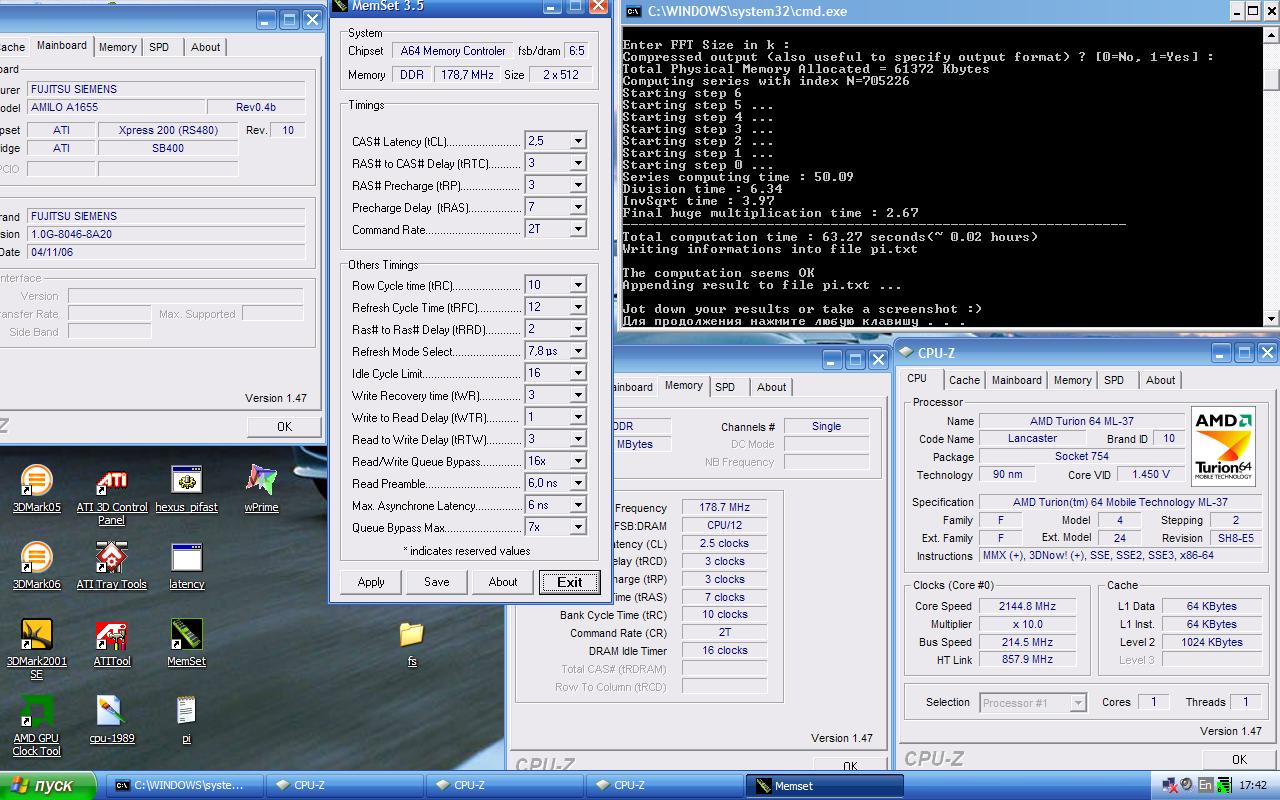The image size is (1280, 800).
Task: Open the Refresh Mode Select dropdown
Action: coord(577,351)
